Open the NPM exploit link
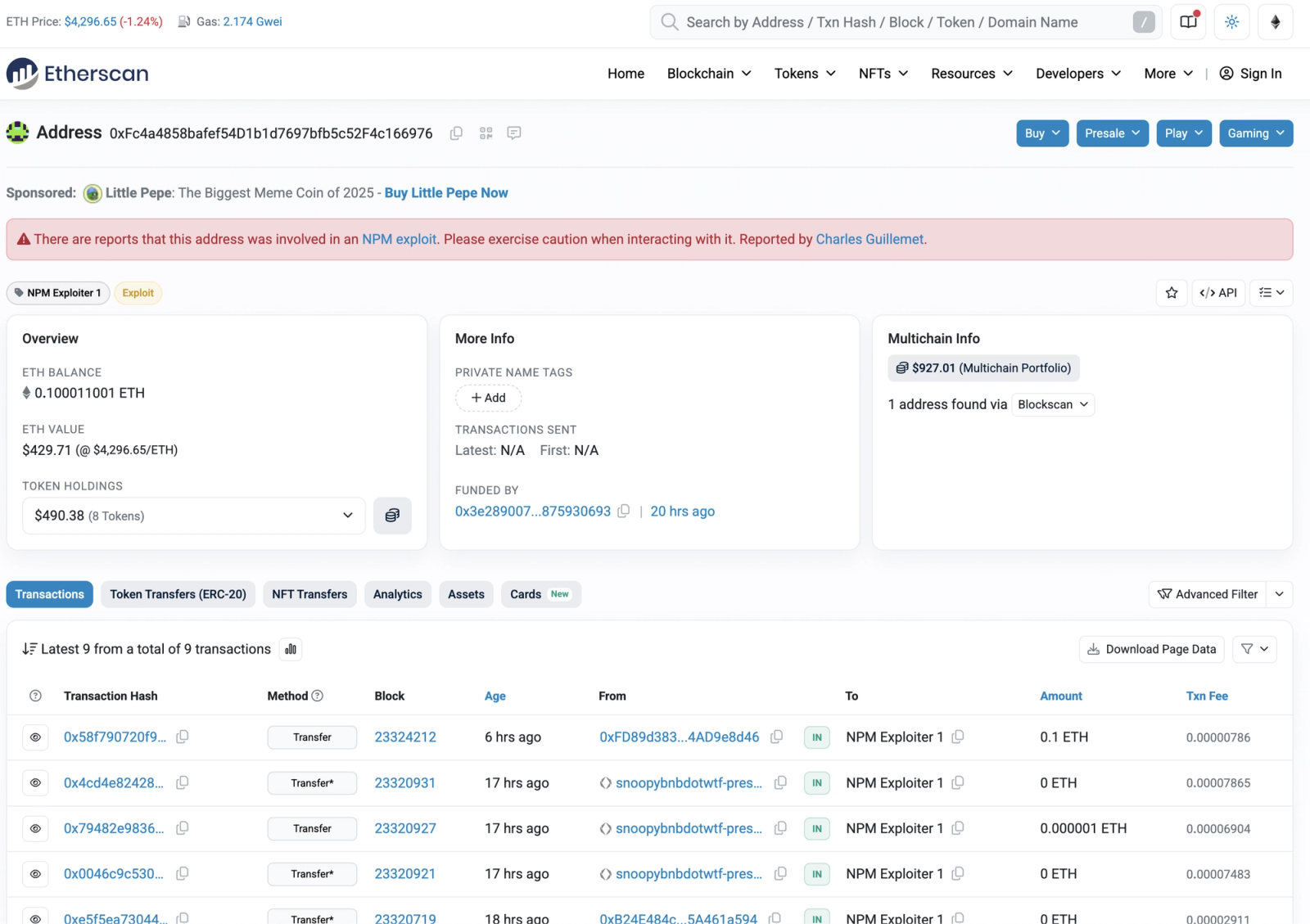1310x924 pixels. [x=400, y=239]
